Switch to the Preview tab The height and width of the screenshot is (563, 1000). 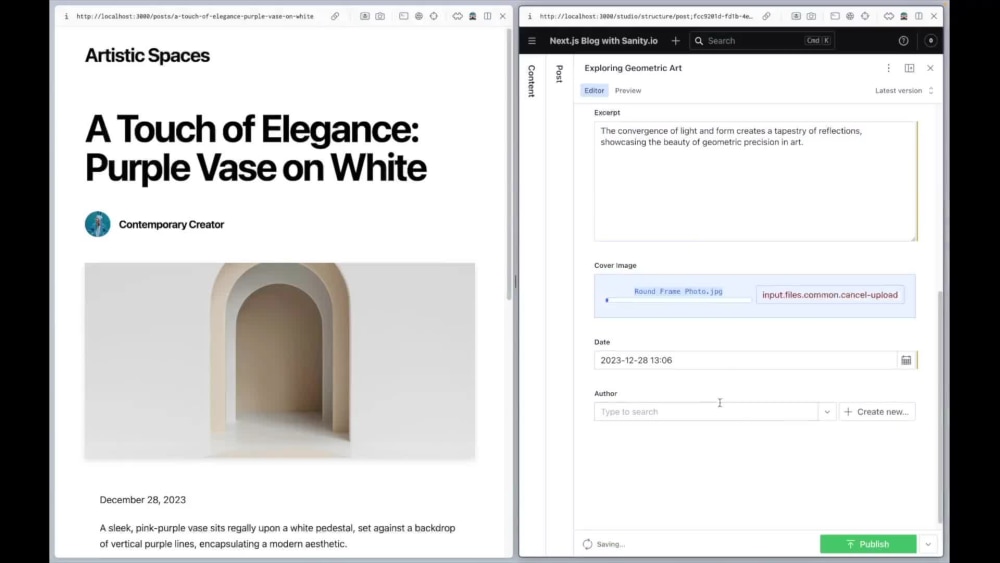[x=628, y=91]
